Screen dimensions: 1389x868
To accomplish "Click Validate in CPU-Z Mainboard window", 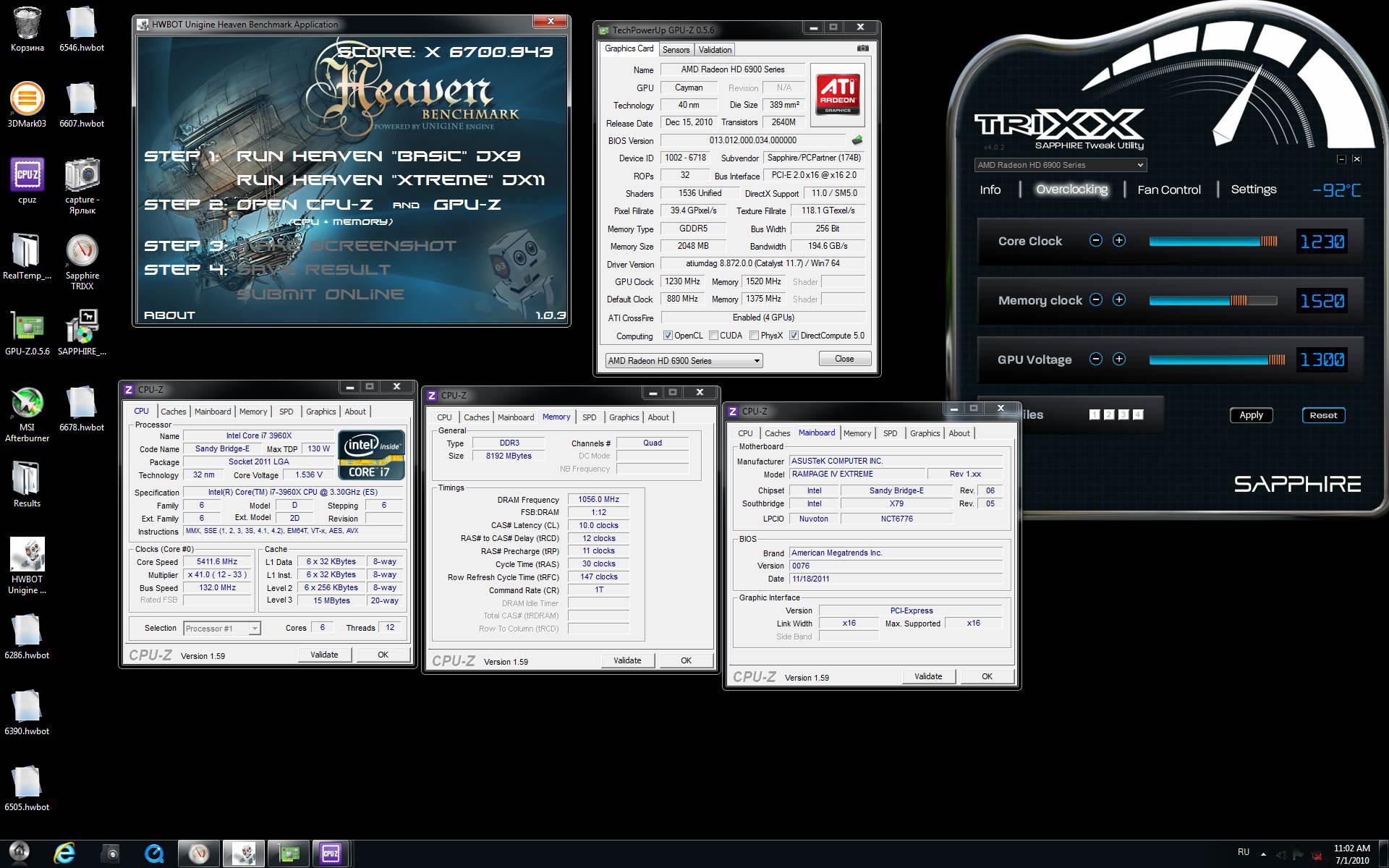I will click(928, 676).
